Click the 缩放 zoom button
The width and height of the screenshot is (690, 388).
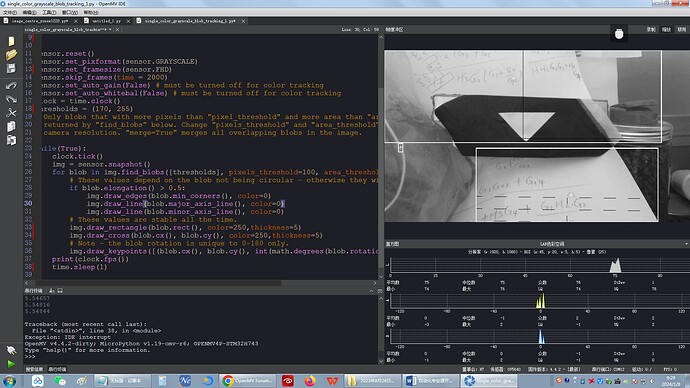(x=666, y=29)
